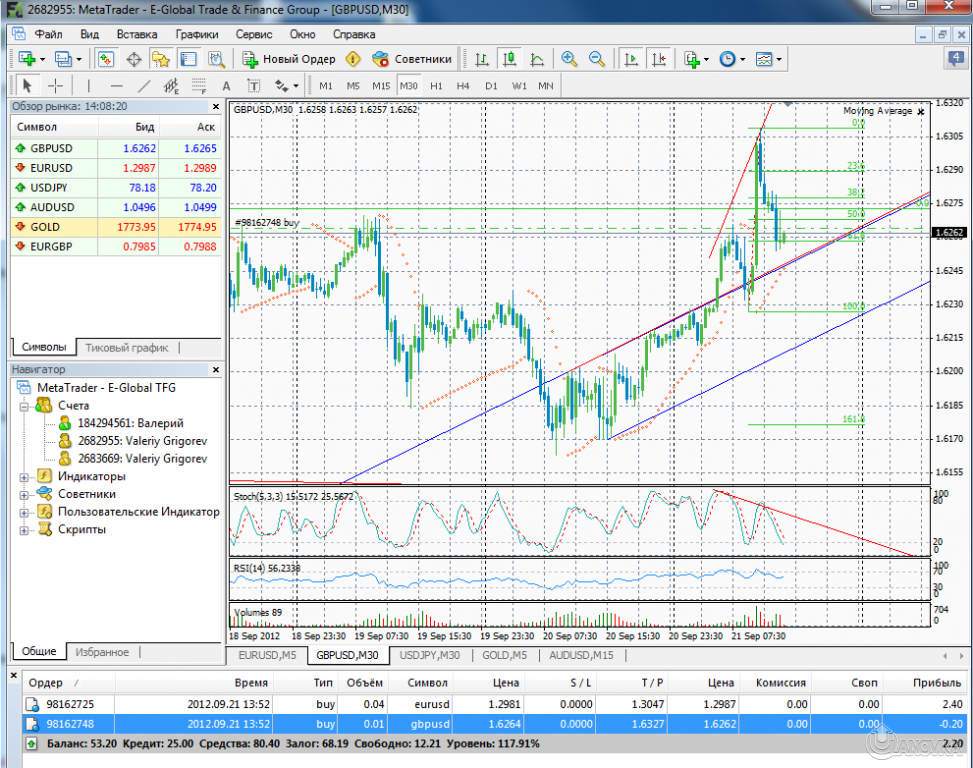Enable the Советники expert advisors toggle
This screenshot has height=768, width=973.
413,60
